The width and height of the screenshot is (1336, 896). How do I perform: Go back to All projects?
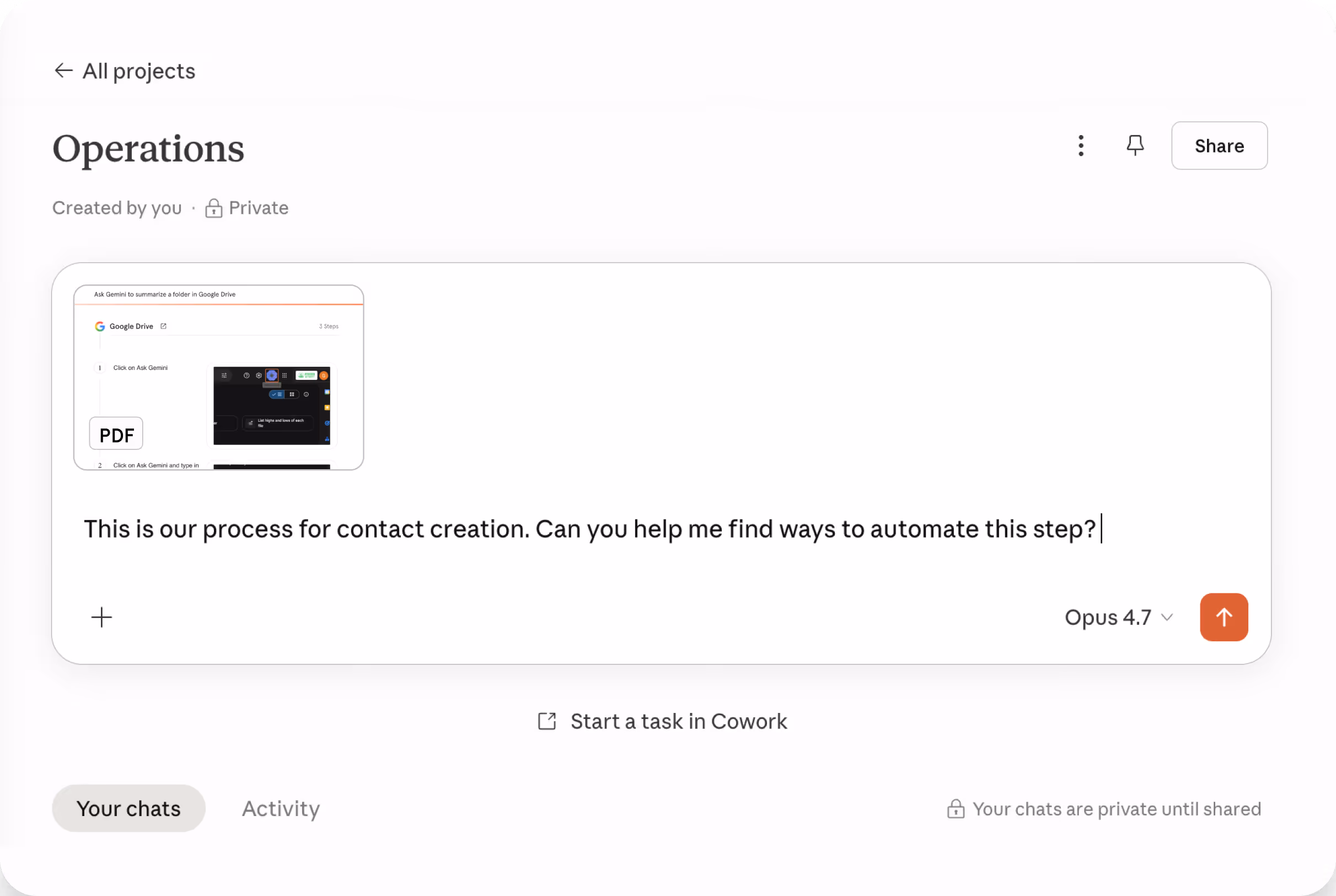[x=138, y=71]
